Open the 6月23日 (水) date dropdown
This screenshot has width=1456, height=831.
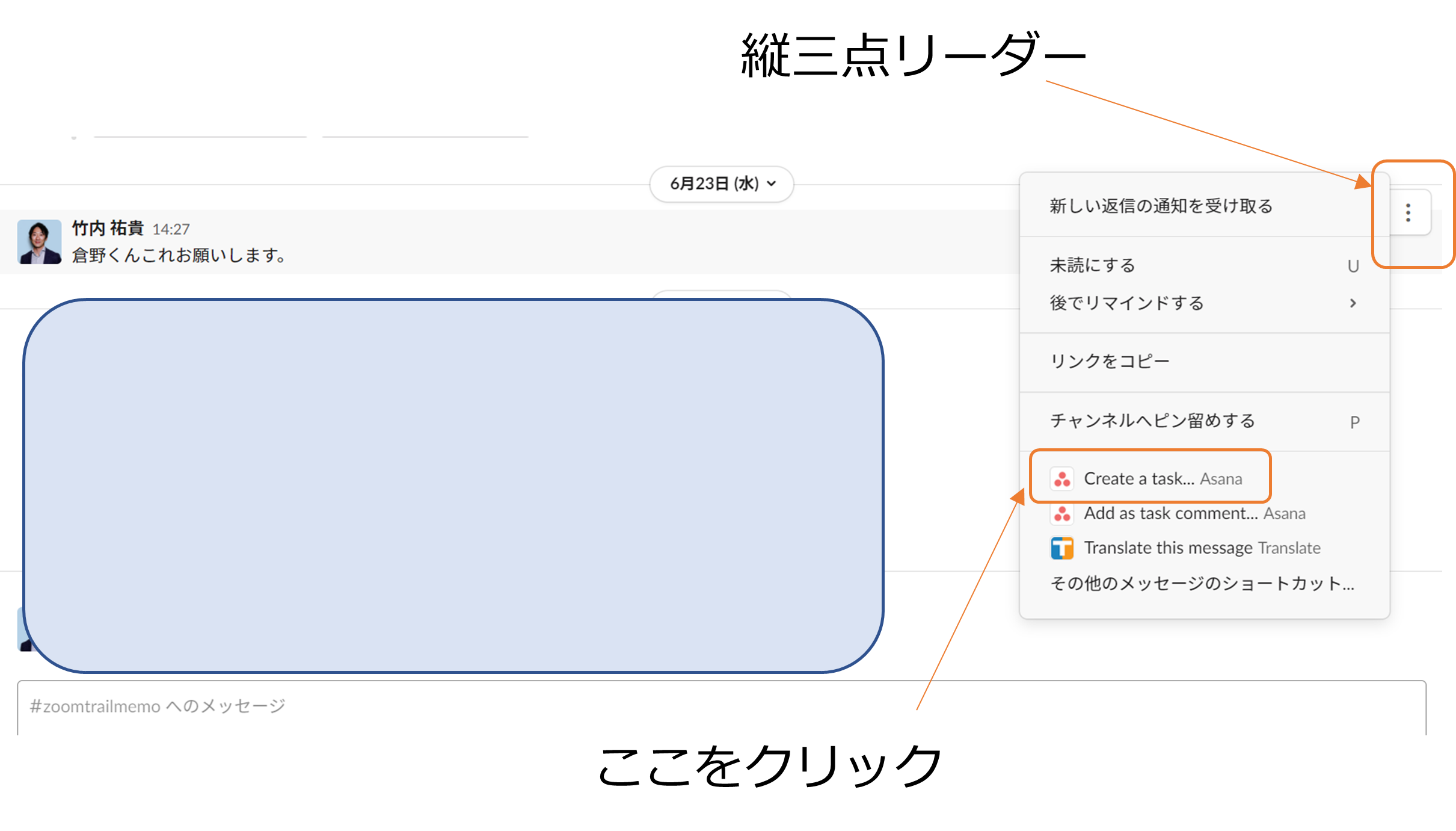point(722,184)
